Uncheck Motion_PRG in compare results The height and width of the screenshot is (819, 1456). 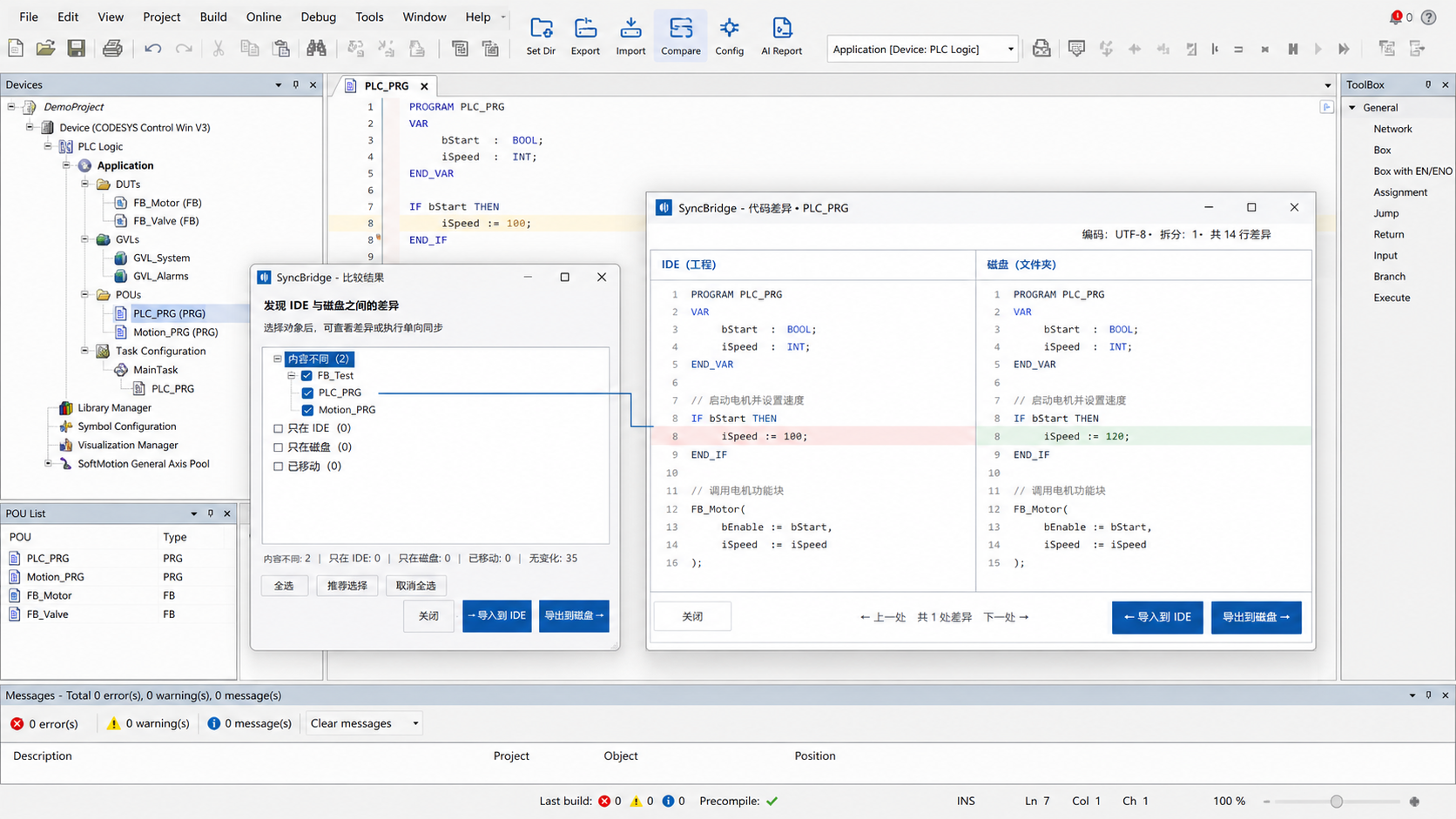point(307,410)
